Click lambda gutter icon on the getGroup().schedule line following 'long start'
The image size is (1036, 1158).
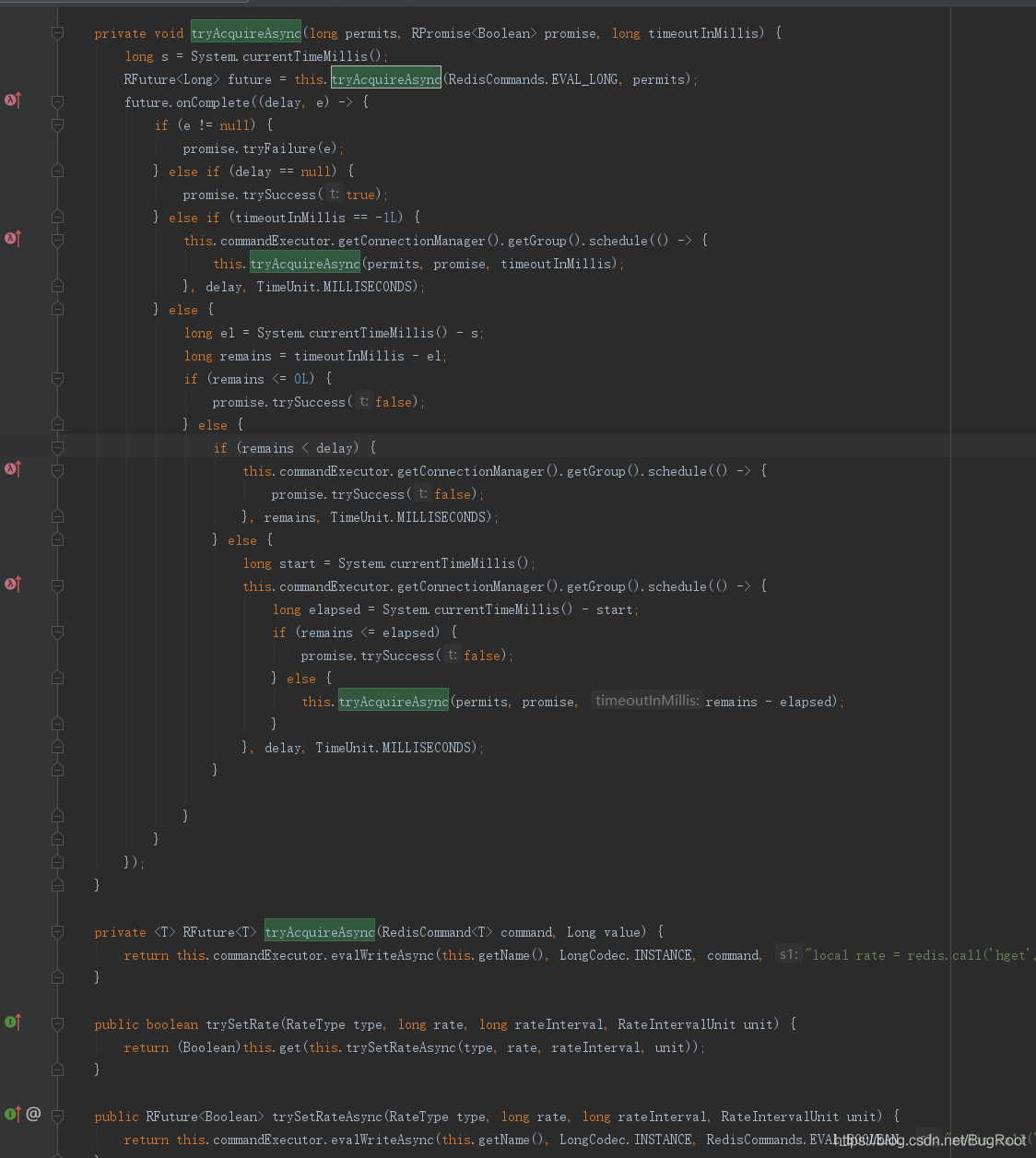coord(13,585)
